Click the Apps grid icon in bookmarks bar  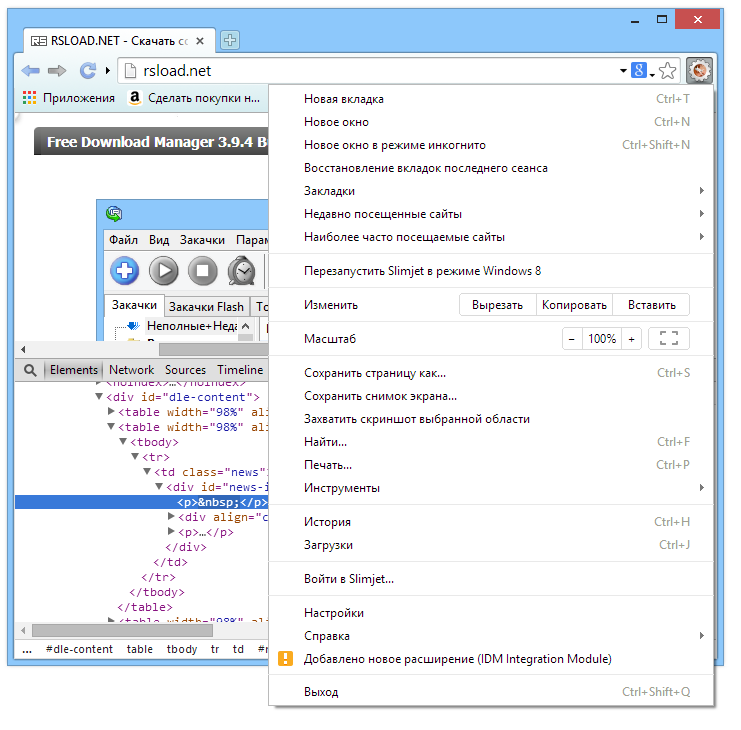pos(29,98)
